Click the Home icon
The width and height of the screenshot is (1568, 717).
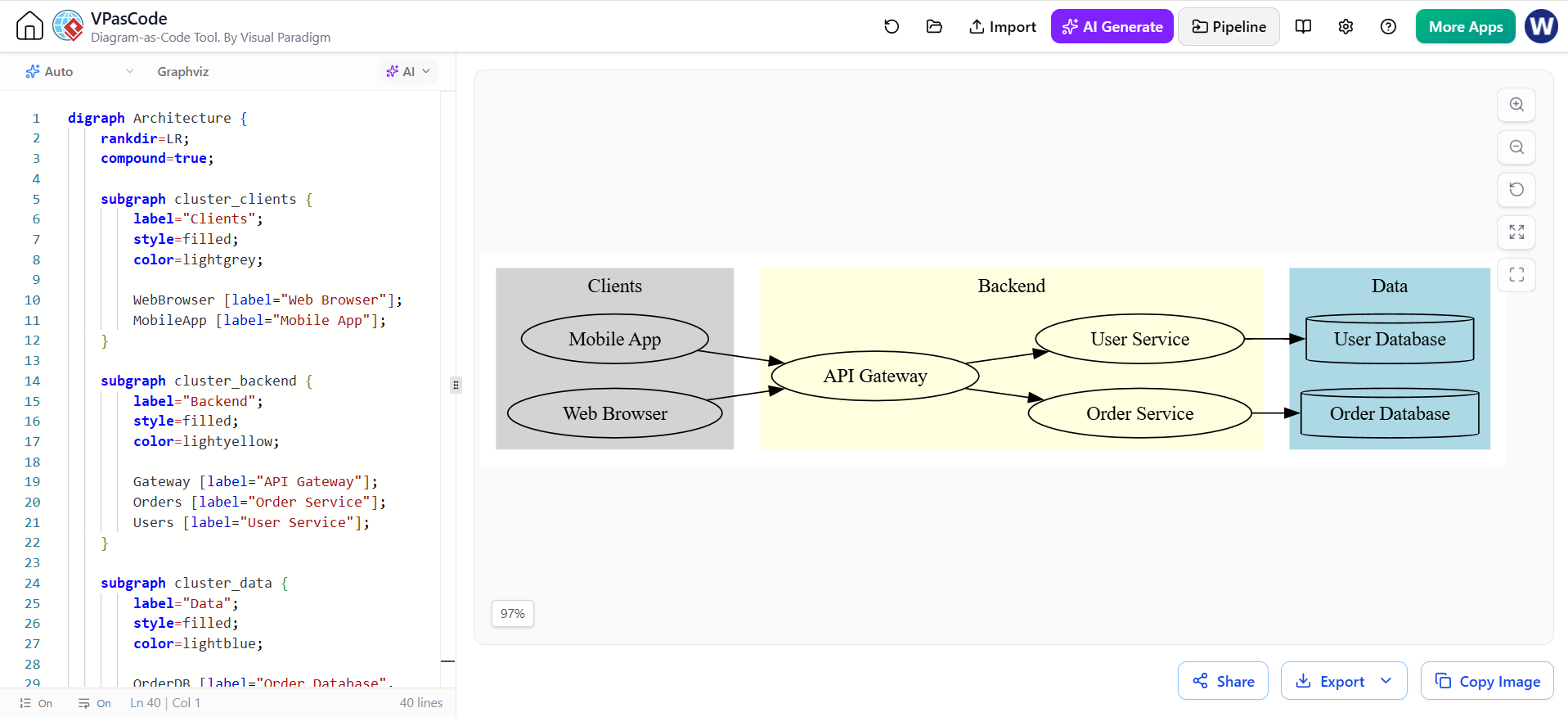coord(29,26)
